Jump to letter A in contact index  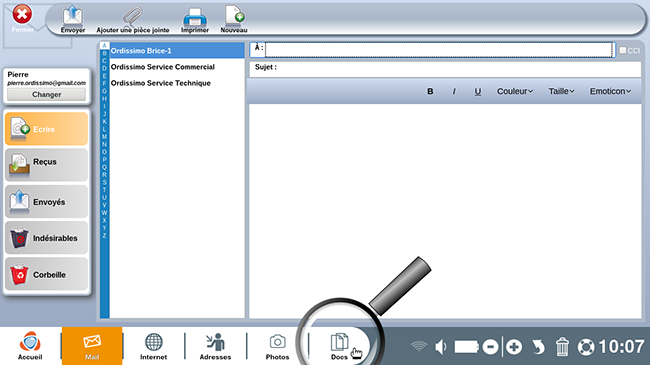coord(104,46)
